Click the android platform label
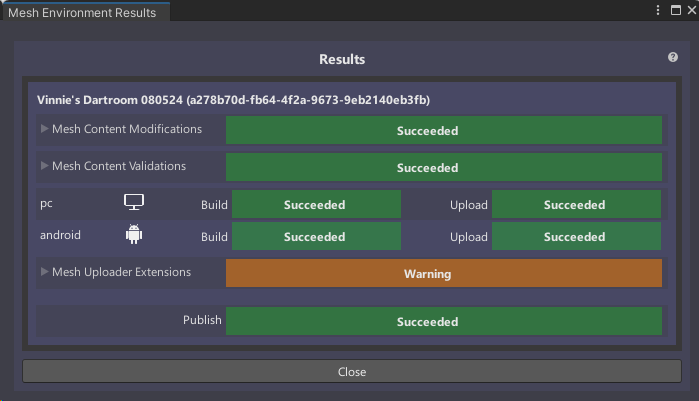 tap(60, 235)
